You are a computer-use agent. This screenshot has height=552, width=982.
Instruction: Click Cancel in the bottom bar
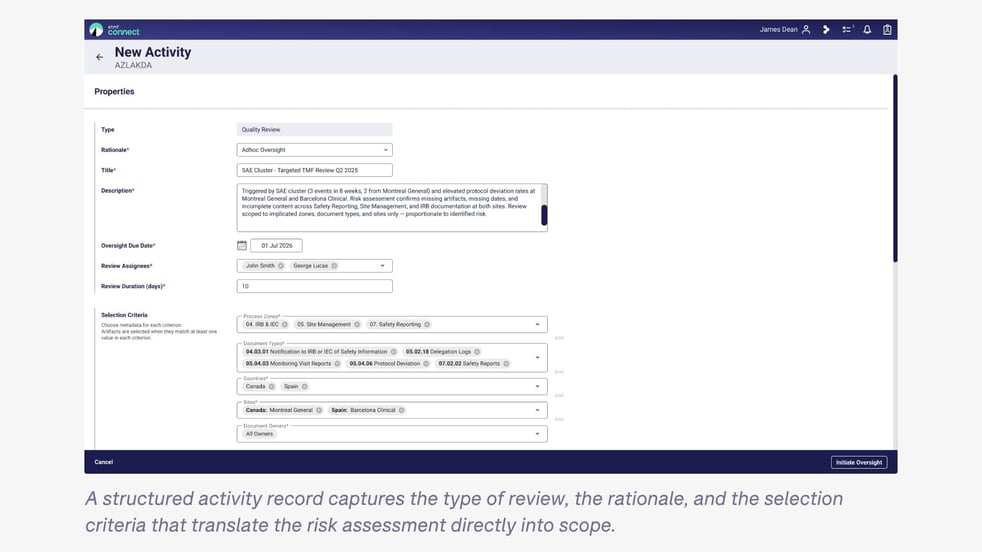point(103,462)
